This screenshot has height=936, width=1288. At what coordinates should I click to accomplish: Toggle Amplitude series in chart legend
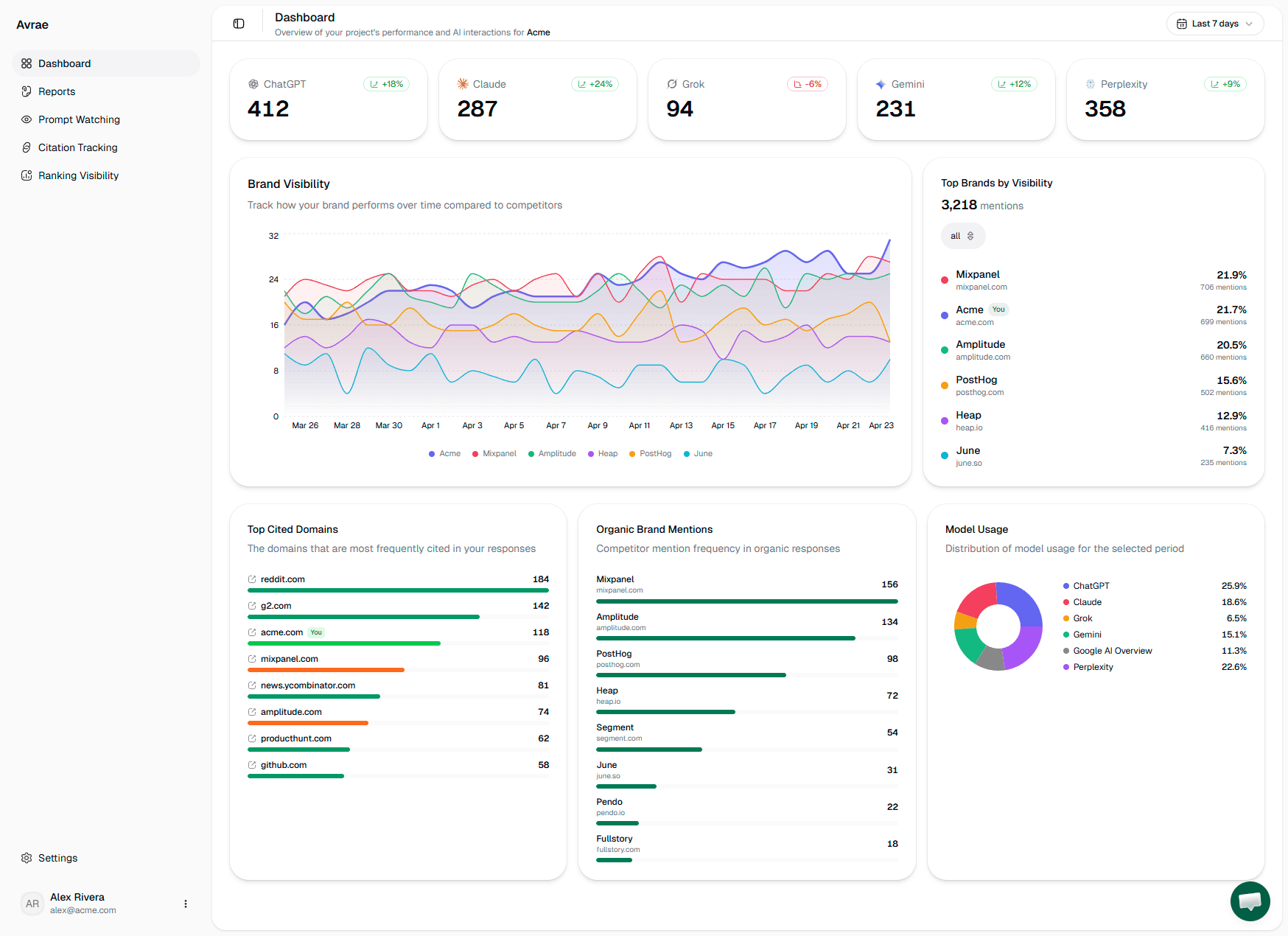point(552,453)
